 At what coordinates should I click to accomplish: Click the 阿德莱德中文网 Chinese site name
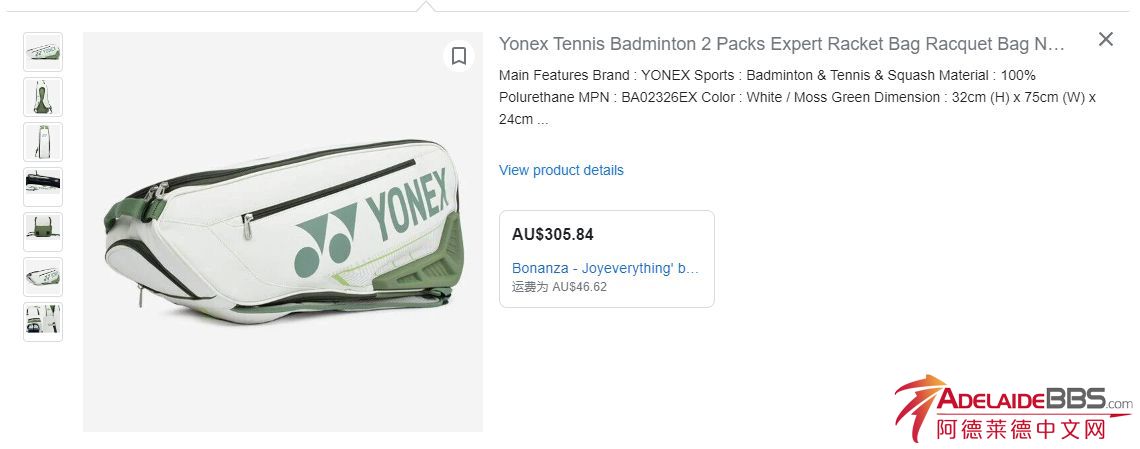pyautogui.click(x=1021, y=429)
